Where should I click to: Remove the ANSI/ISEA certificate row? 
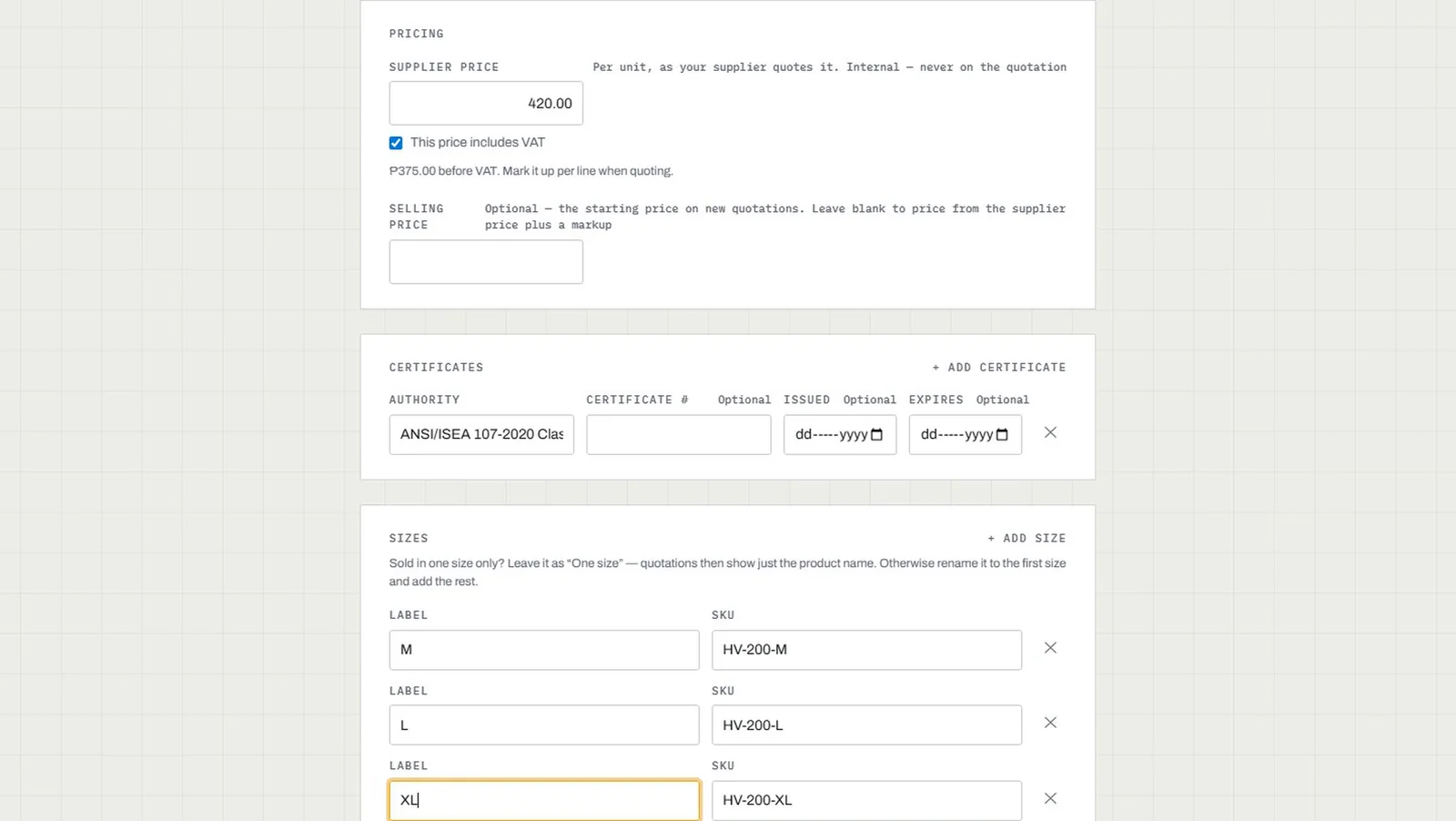tap(1050, 432)
